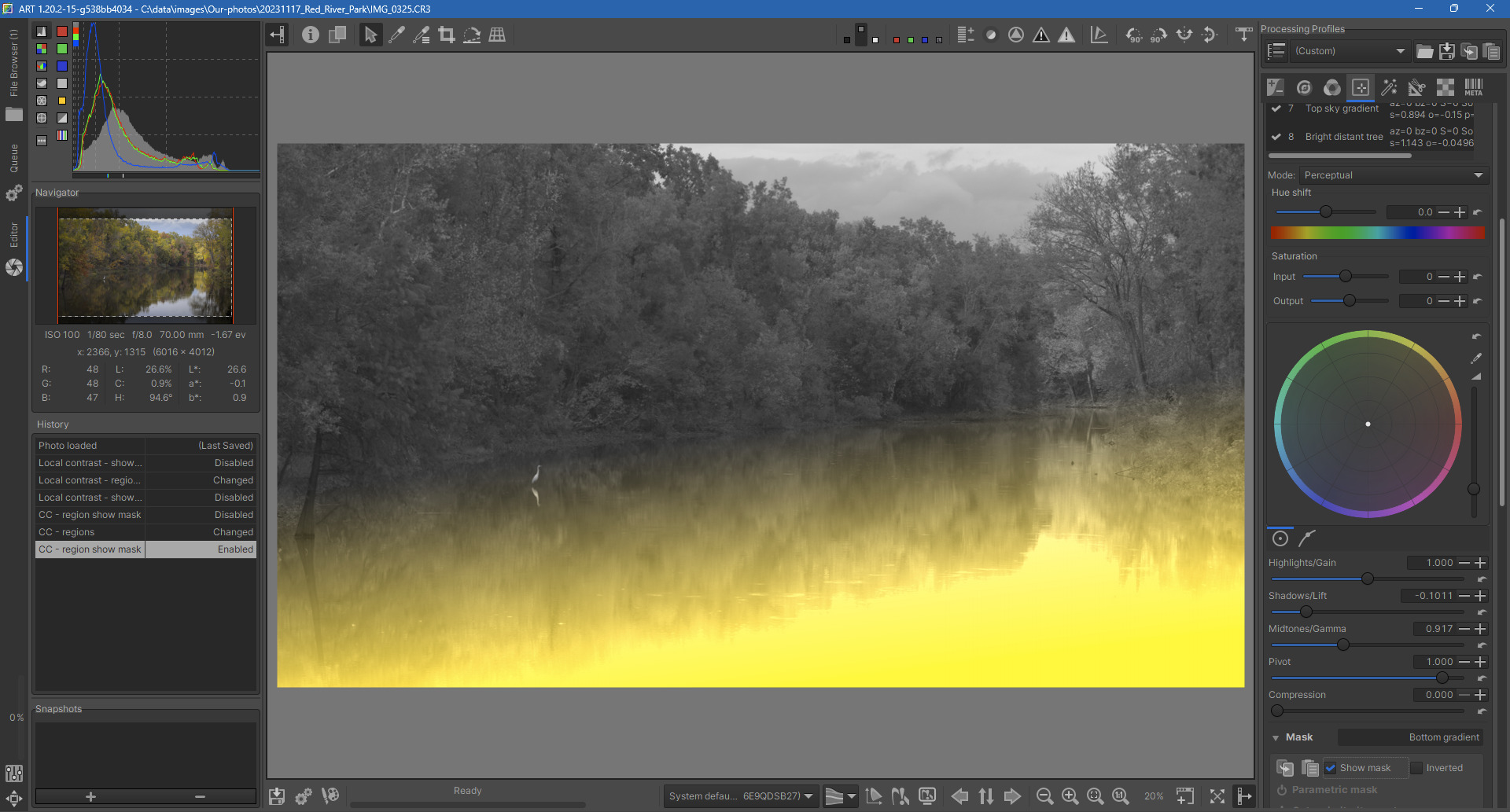Toggle shadow clipping warning triangle

[x=1041, y=35]
